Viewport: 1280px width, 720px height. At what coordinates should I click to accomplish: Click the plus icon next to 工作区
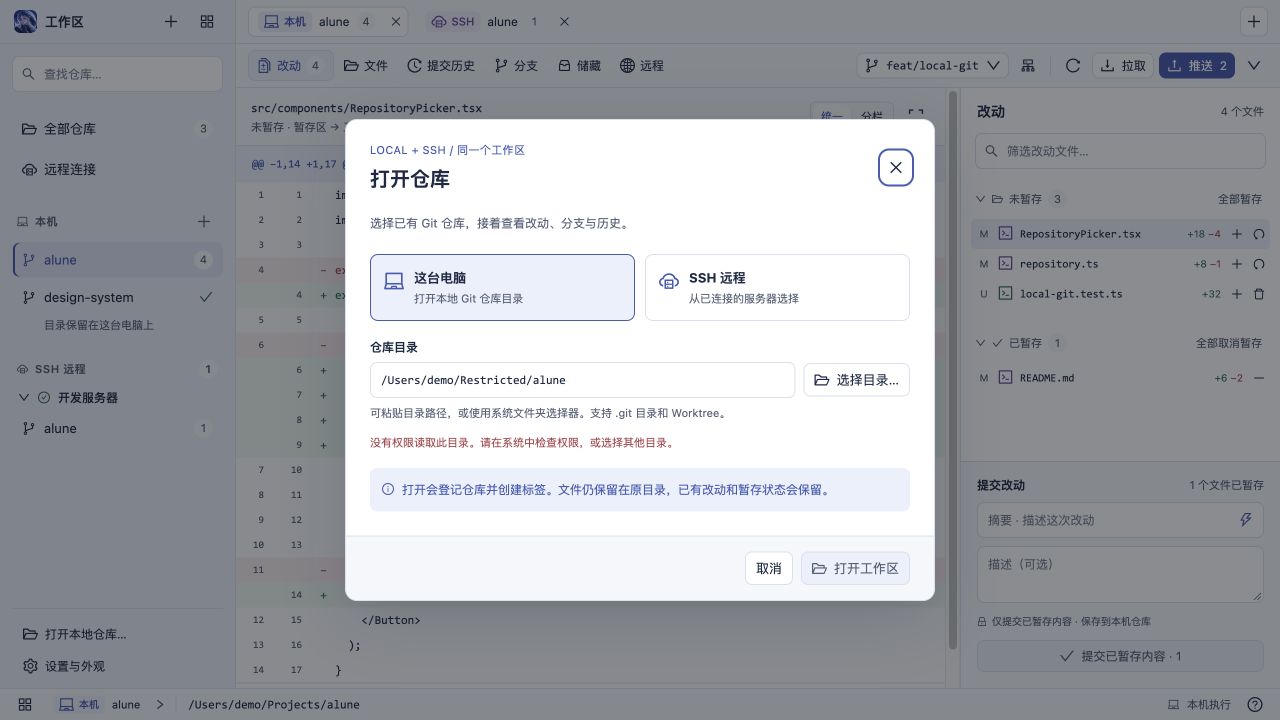[x=171, y=21]
